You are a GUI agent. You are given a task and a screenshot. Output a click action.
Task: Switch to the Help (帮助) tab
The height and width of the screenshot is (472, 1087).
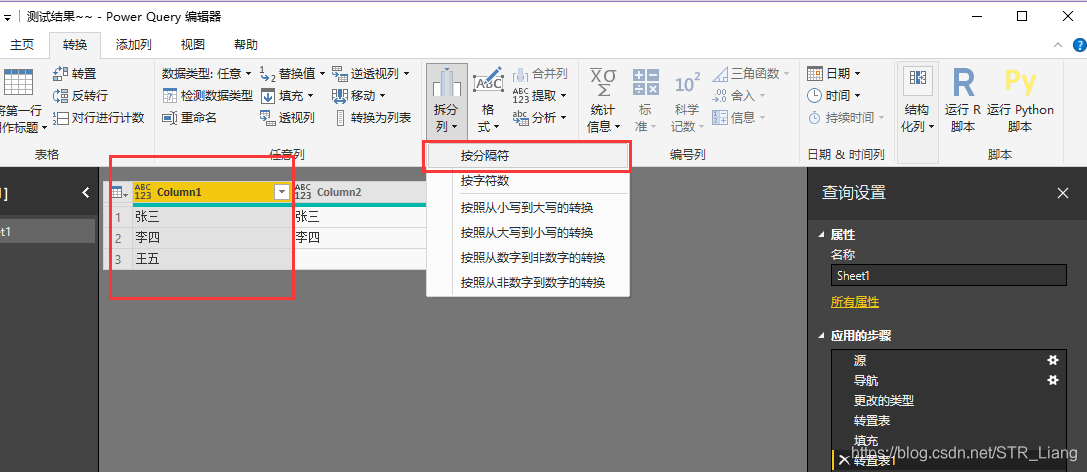pos(246,45)
